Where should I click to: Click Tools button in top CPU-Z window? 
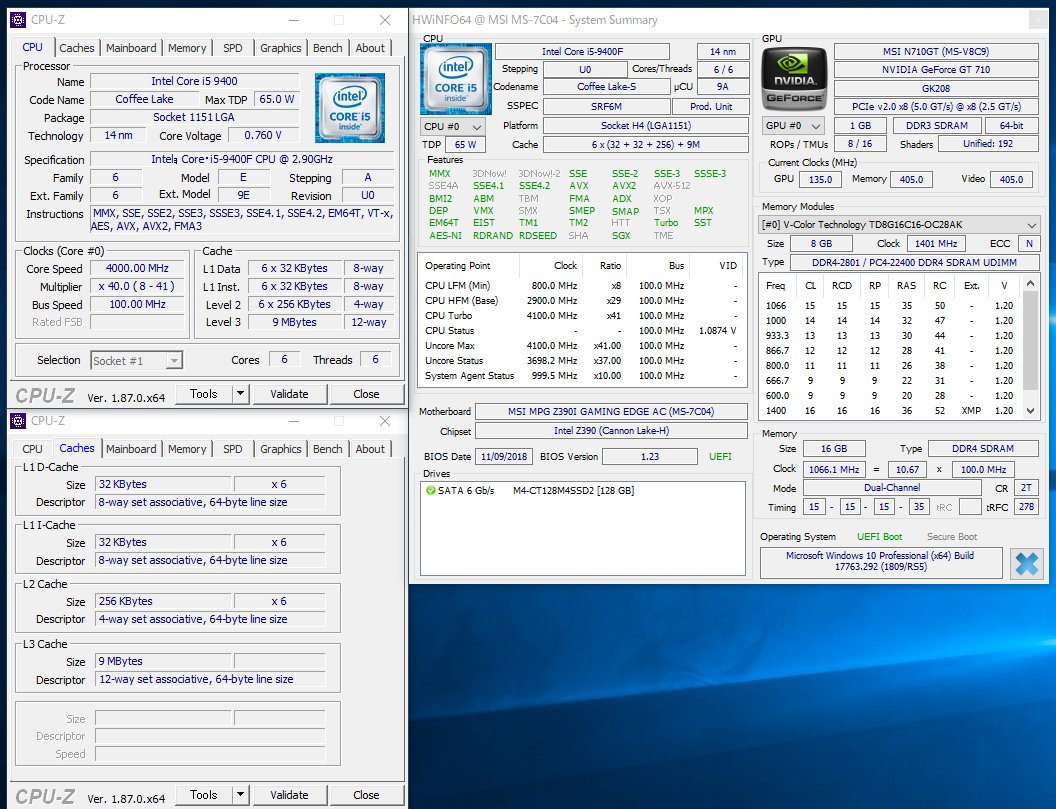pos(203,393)
